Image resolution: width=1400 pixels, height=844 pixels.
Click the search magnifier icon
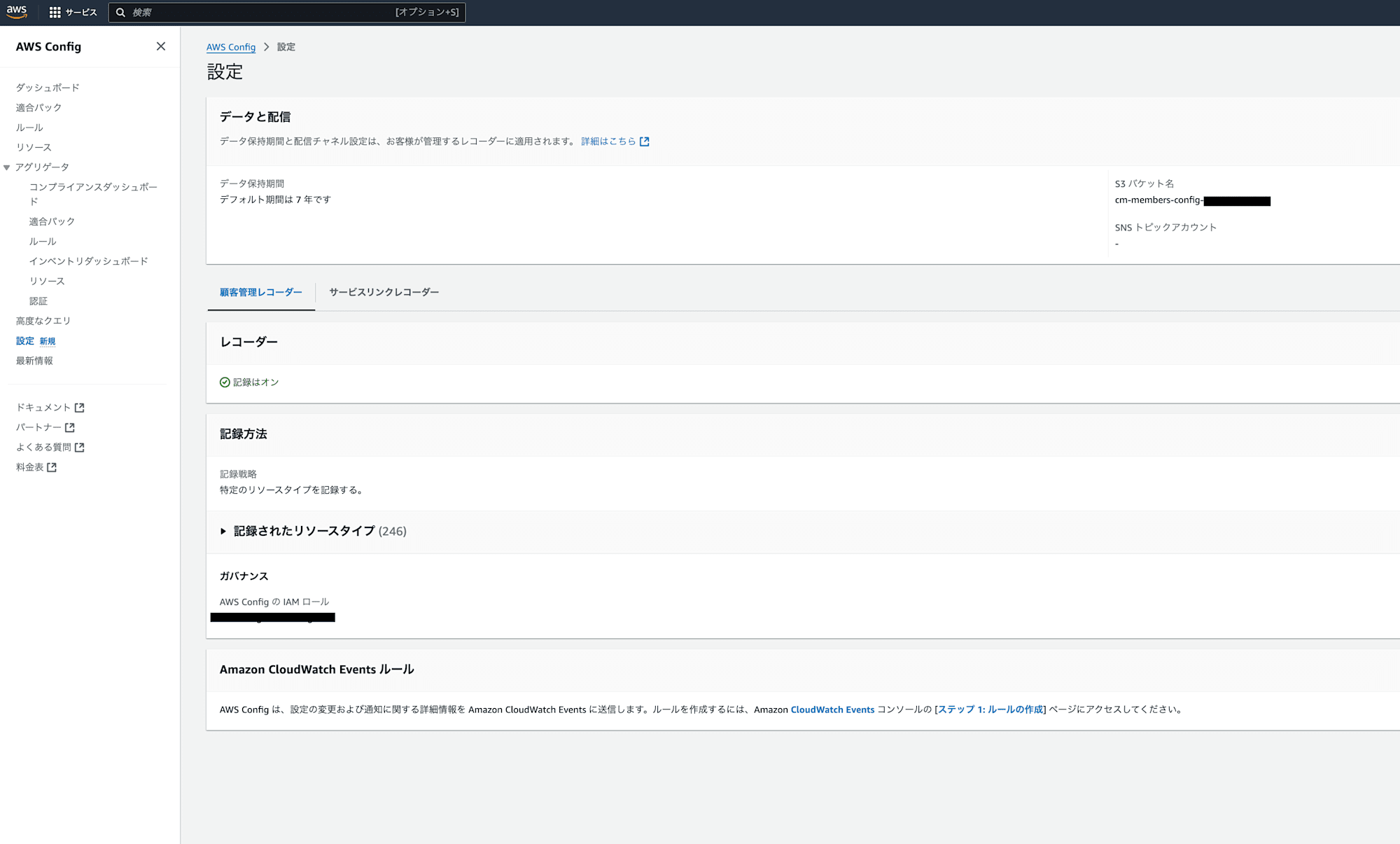[x=120, y=13]
